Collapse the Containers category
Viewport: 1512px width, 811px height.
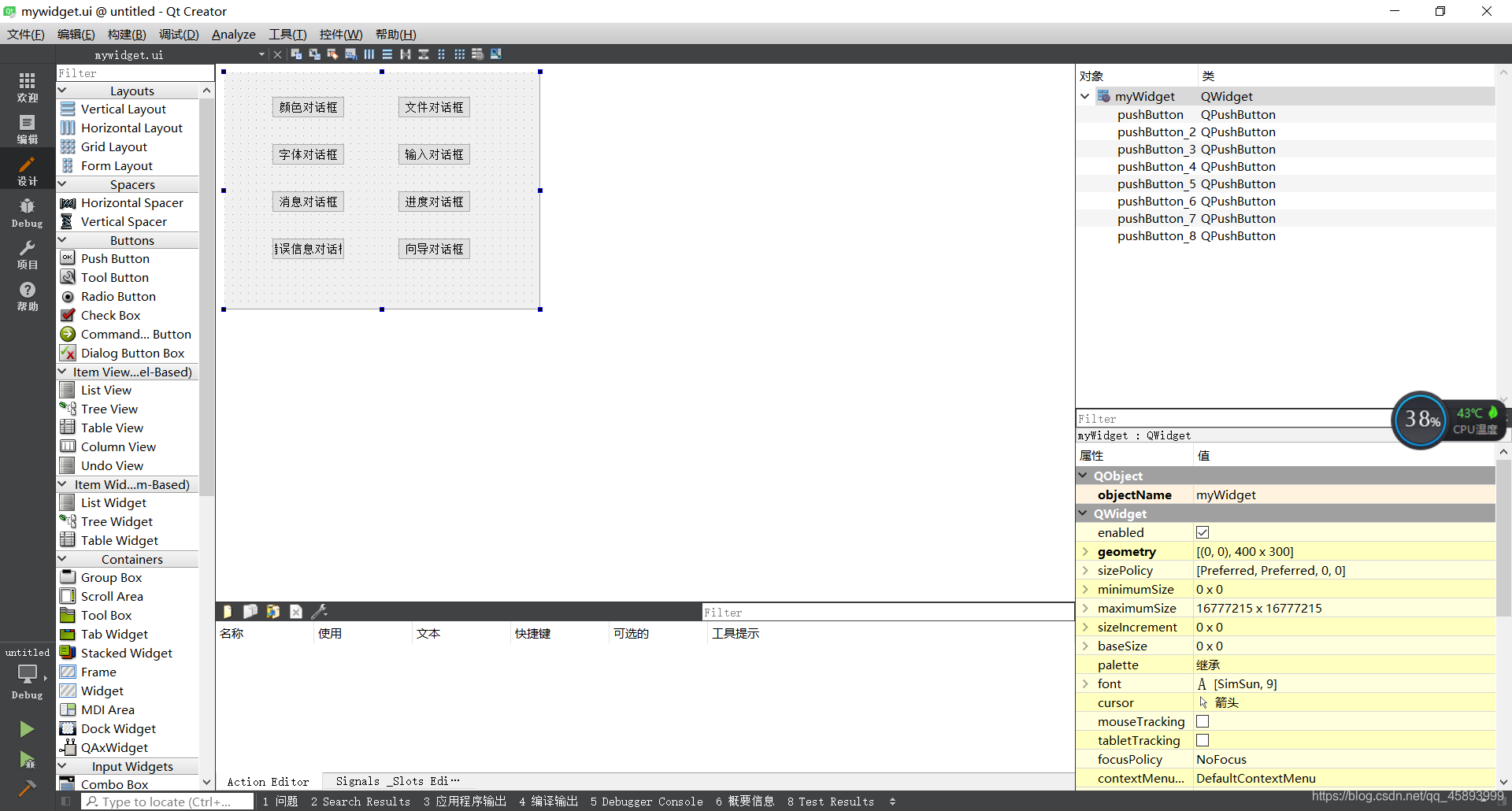click(x=62, y=559)
